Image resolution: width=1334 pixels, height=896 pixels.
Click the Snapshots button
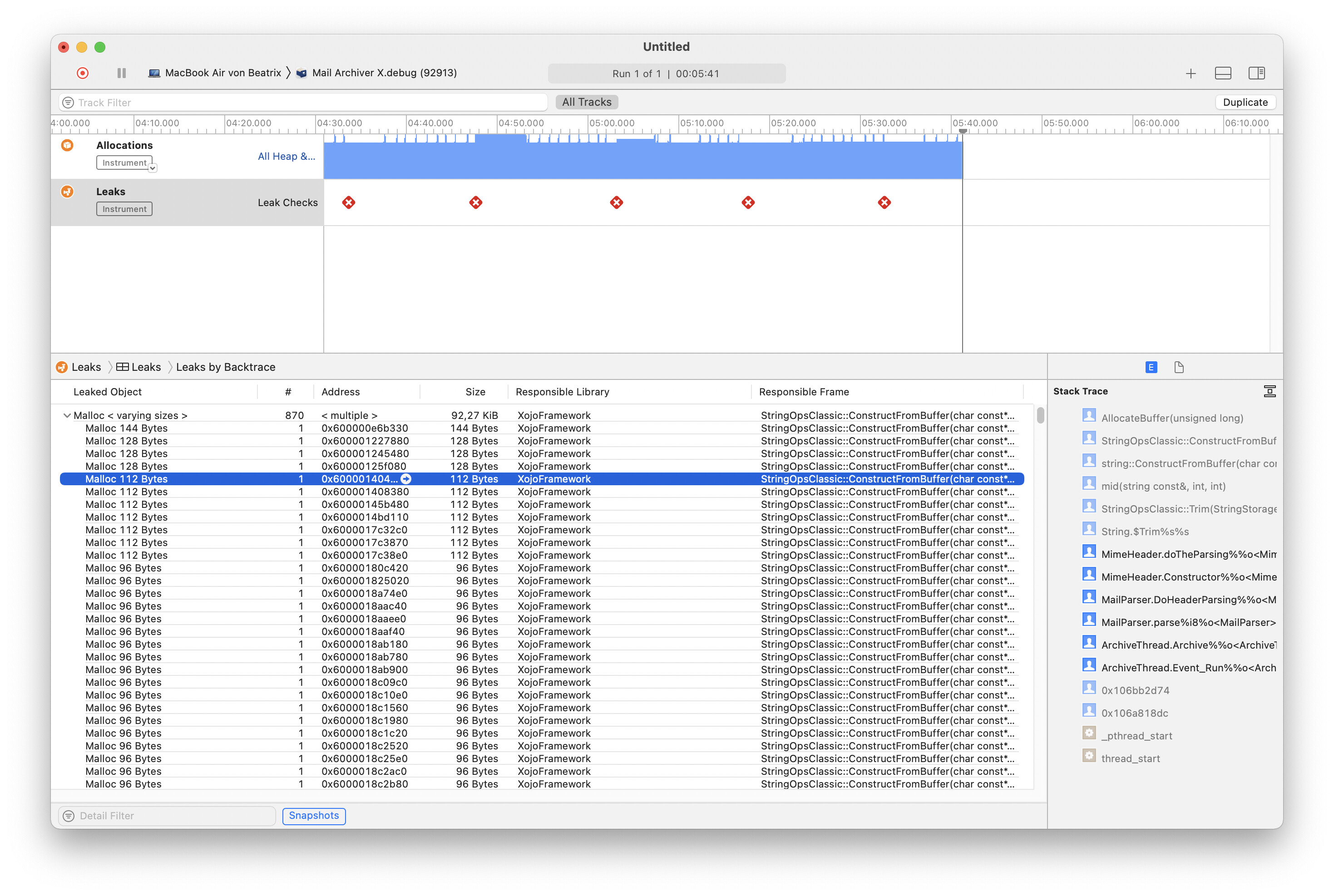point(314,815)
